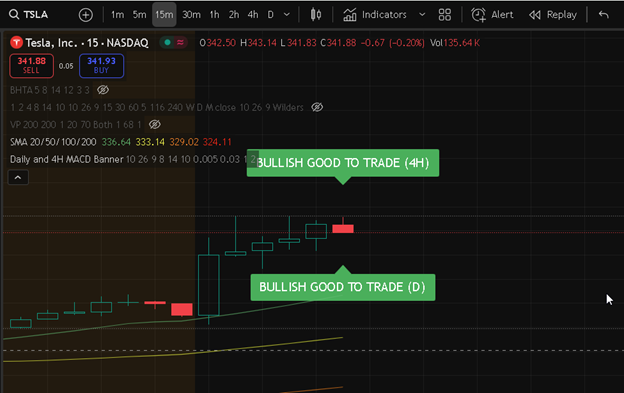Viewport: 624px width, 393px height.
Task: Click the 341.88 SELL button
Action: click(x=31, y=66)
